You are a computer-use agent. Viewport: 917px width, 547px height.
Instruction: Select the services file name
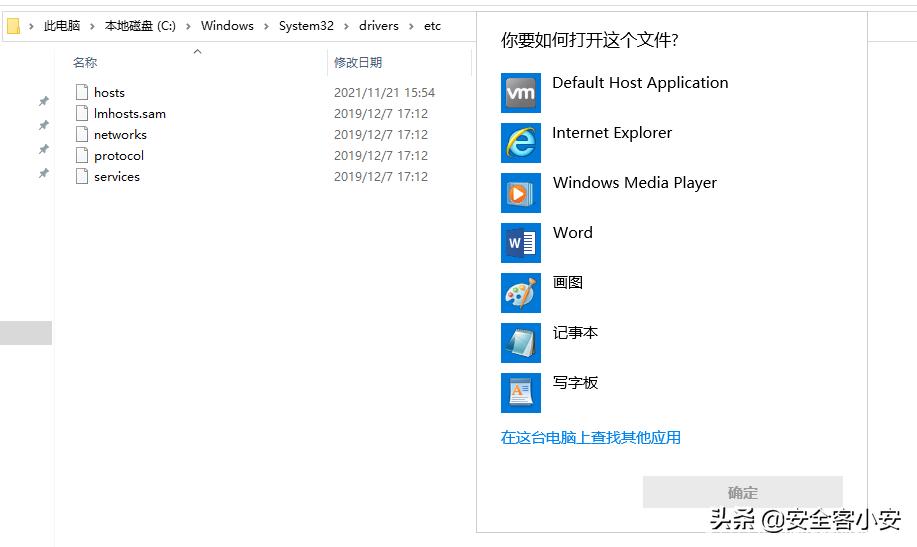click(117, 177)
